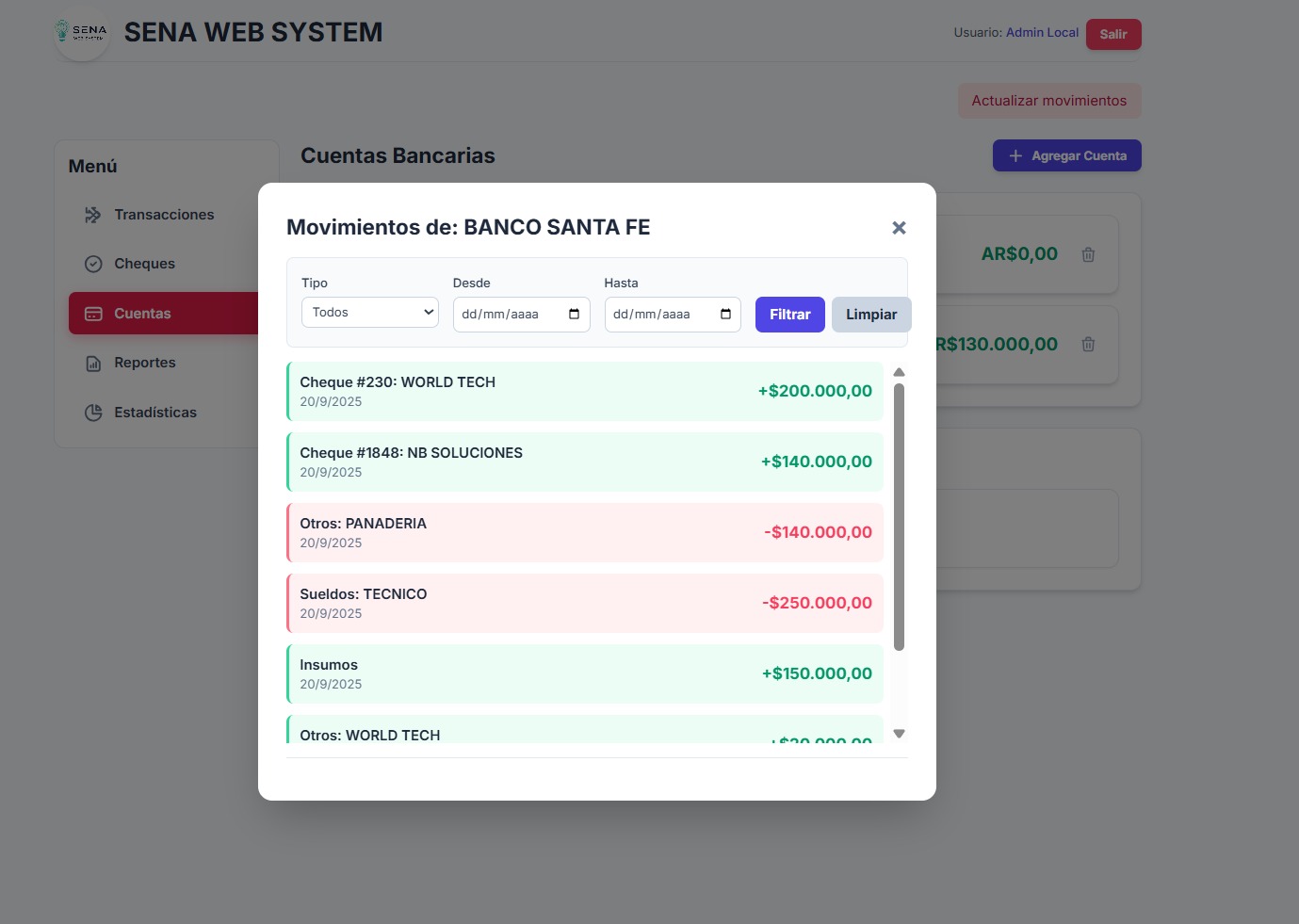Viewport: 1299px width, 924px height.
Task: Open the Hasta calendar date picker icon
Action: 725,314
